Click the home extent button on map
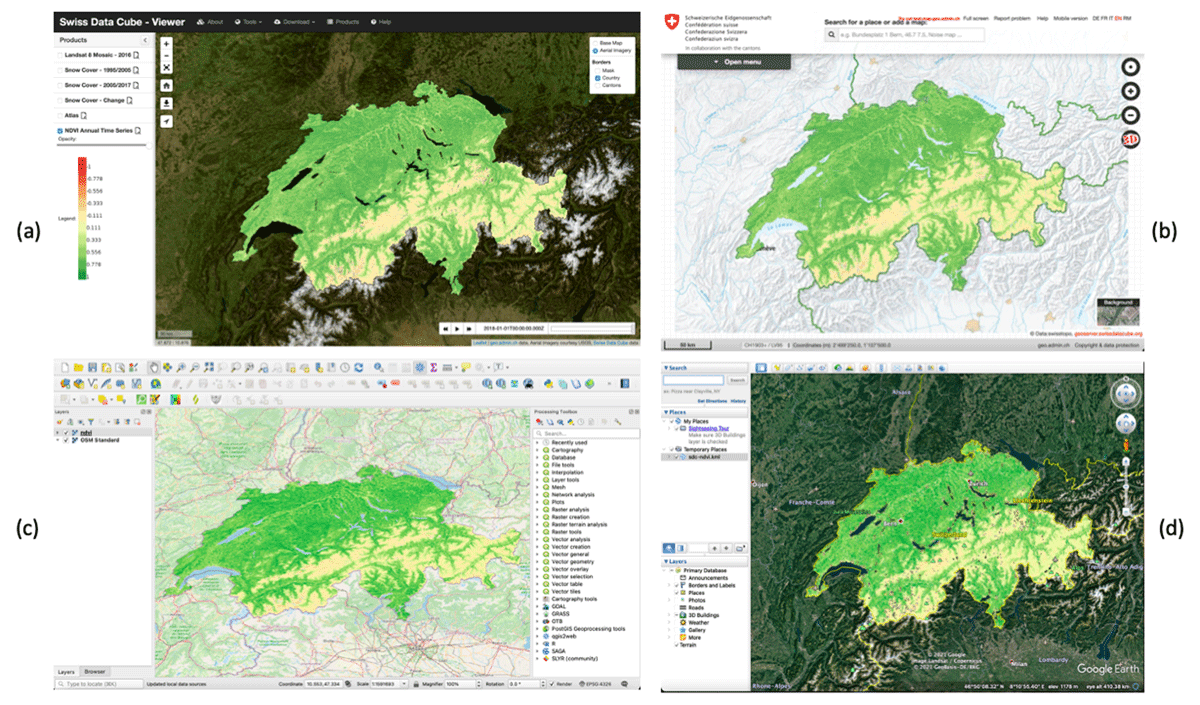This screenshot has width=1200, height=705. tap(166, 86)
